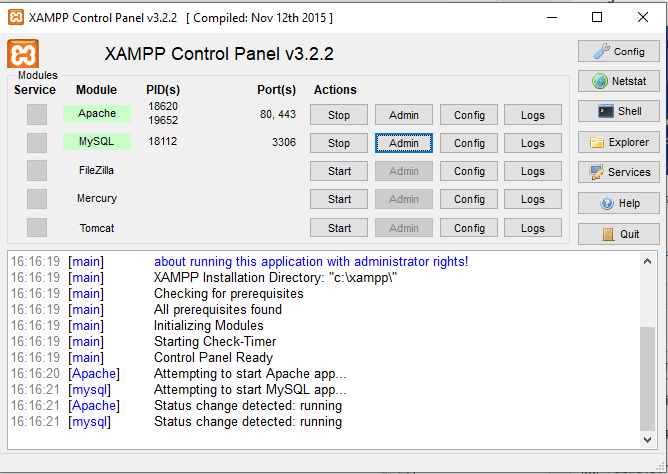Screen dimensions: 668x474
Task: Toggle the Apache service checkbox
Action: point(37,115)
